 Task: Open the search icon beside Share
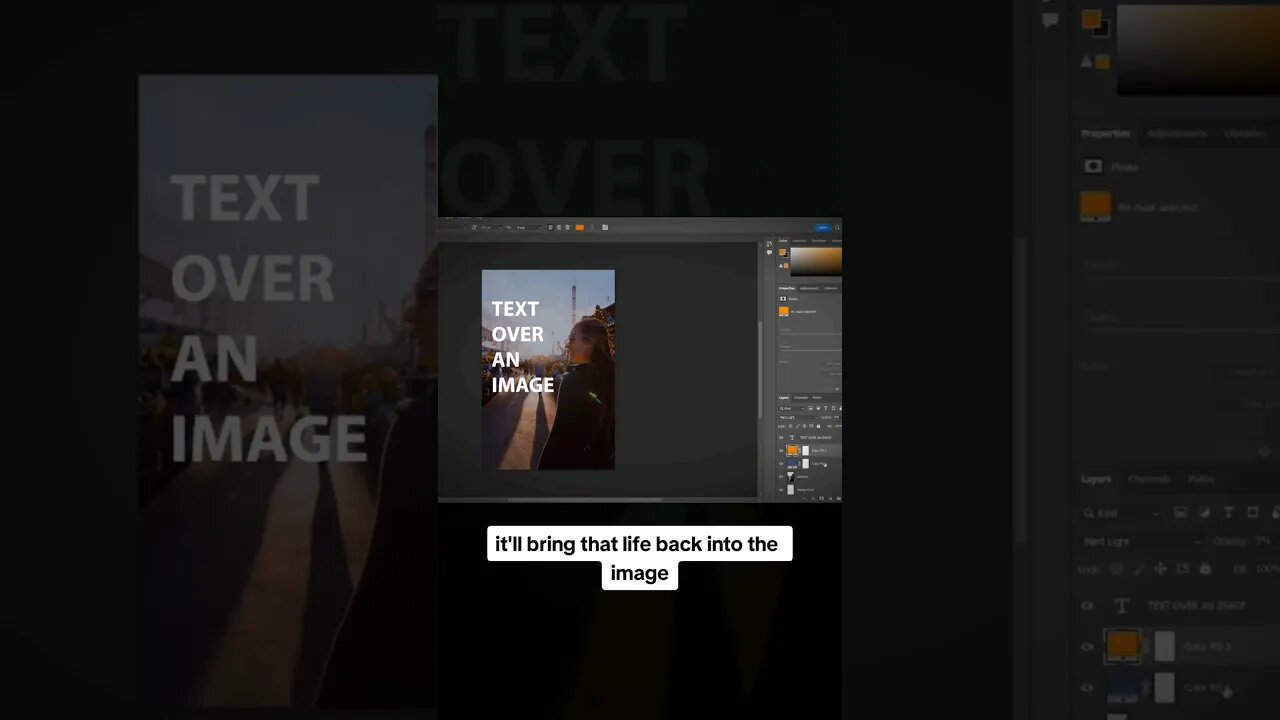[837, 227]
